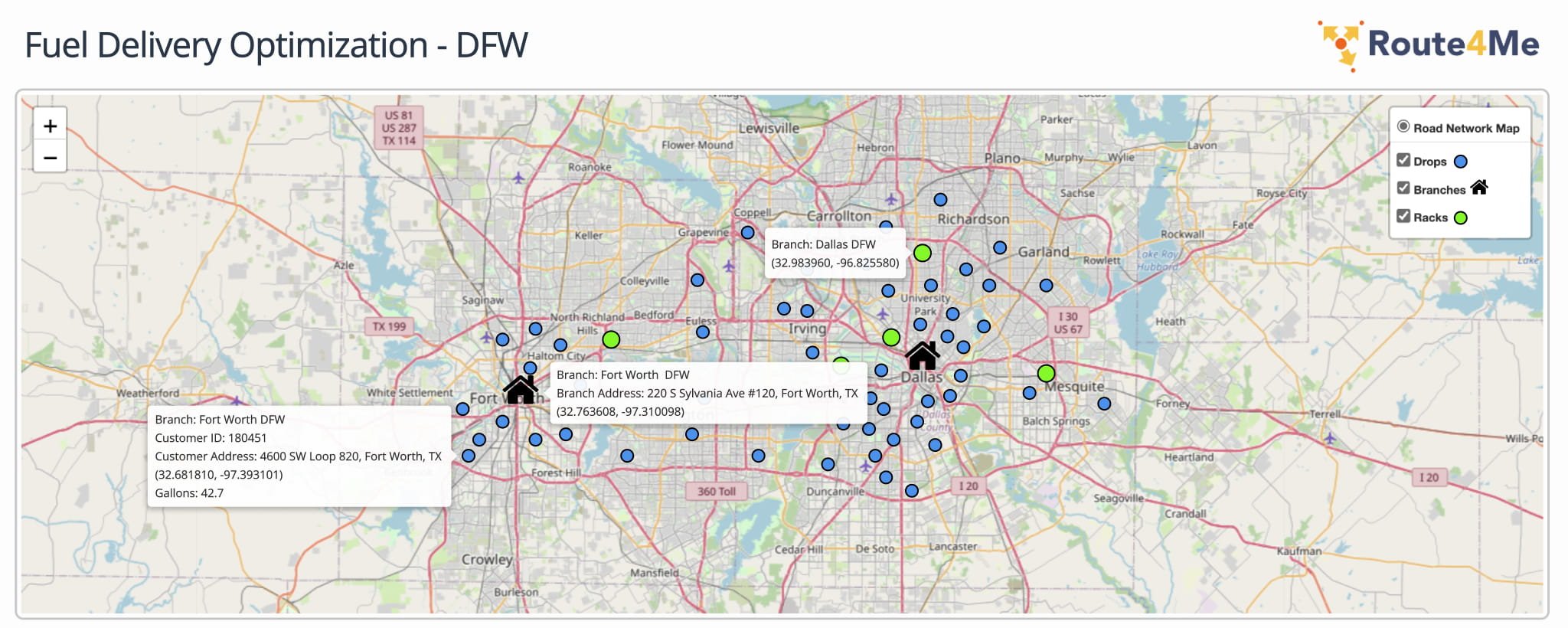Image resolution: width=1568 pixels, height=628 pixels.
Task: Click drop marker directly above Haltom City label
Action: coord(560,345)
